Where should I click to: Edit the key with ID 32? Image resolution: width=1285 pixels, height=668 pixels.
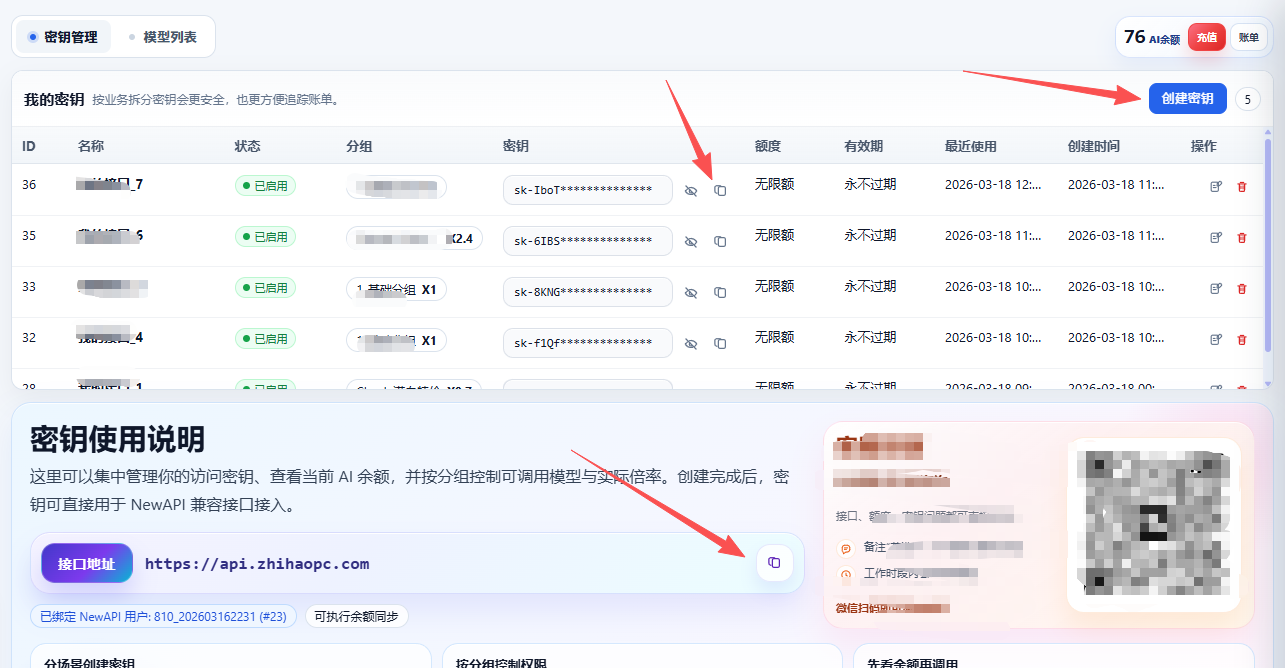(x=1216, y=339)
